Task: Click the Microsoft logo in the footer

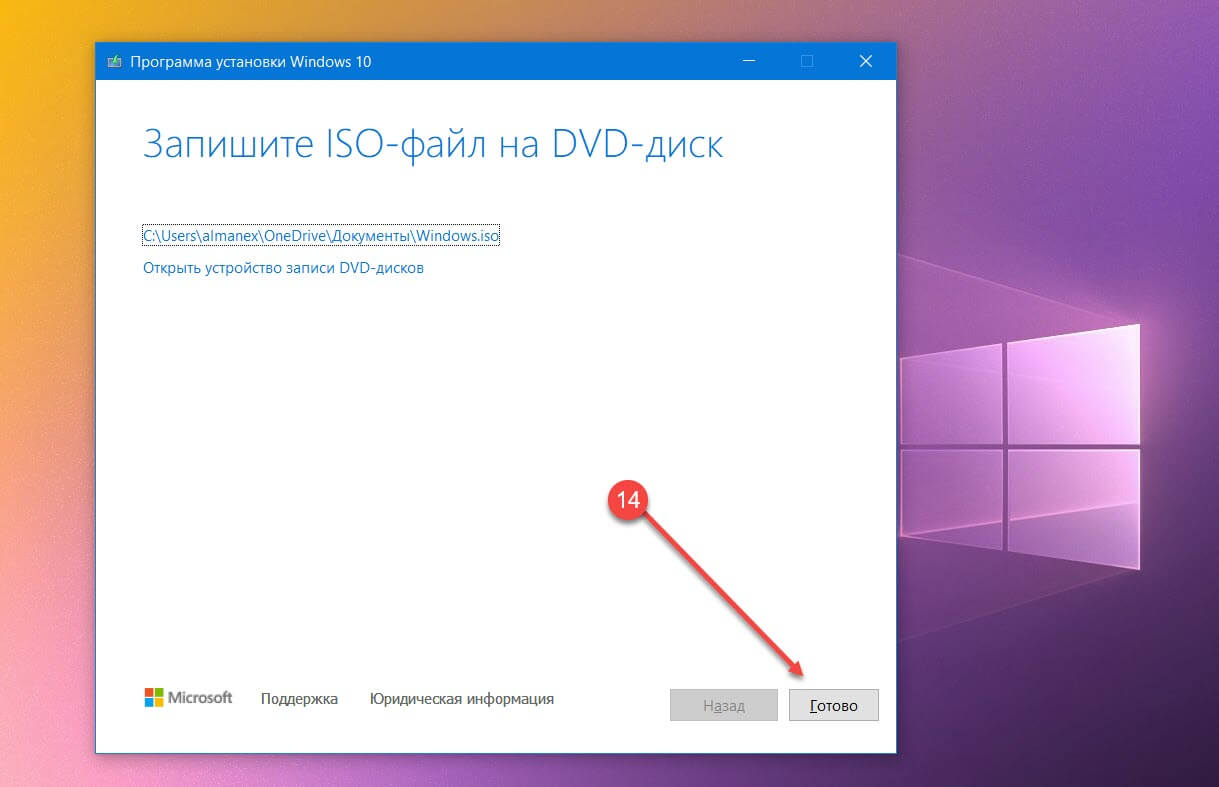Action: [x=188, y=697]
